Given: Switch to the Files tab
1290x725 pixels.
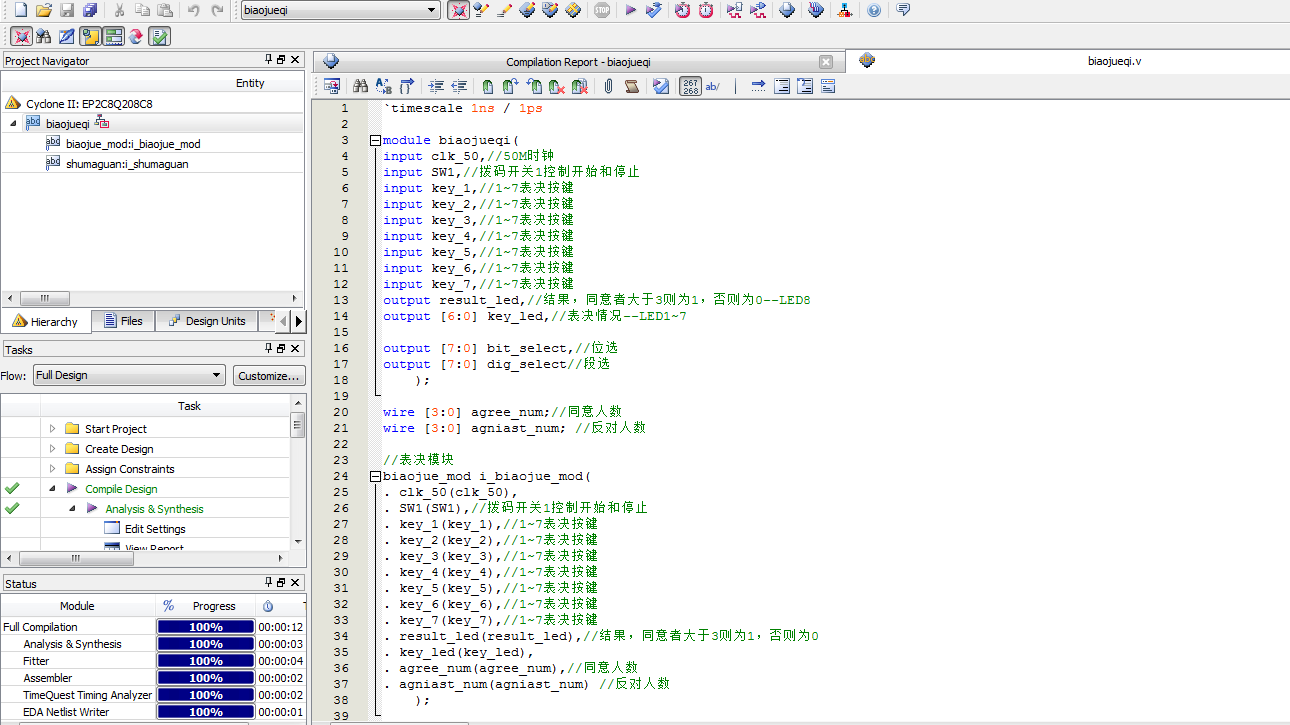Looking at the screenshot, I should pos(123,321).
